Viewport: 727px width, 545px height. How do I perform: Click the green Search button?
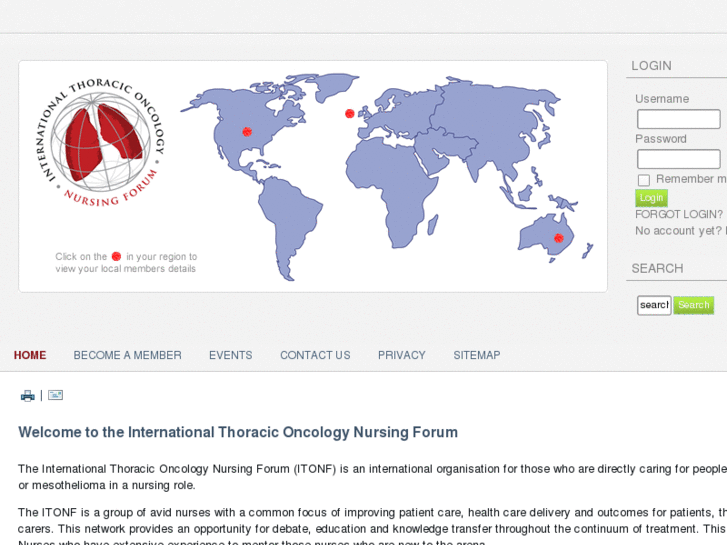[694, 305]
